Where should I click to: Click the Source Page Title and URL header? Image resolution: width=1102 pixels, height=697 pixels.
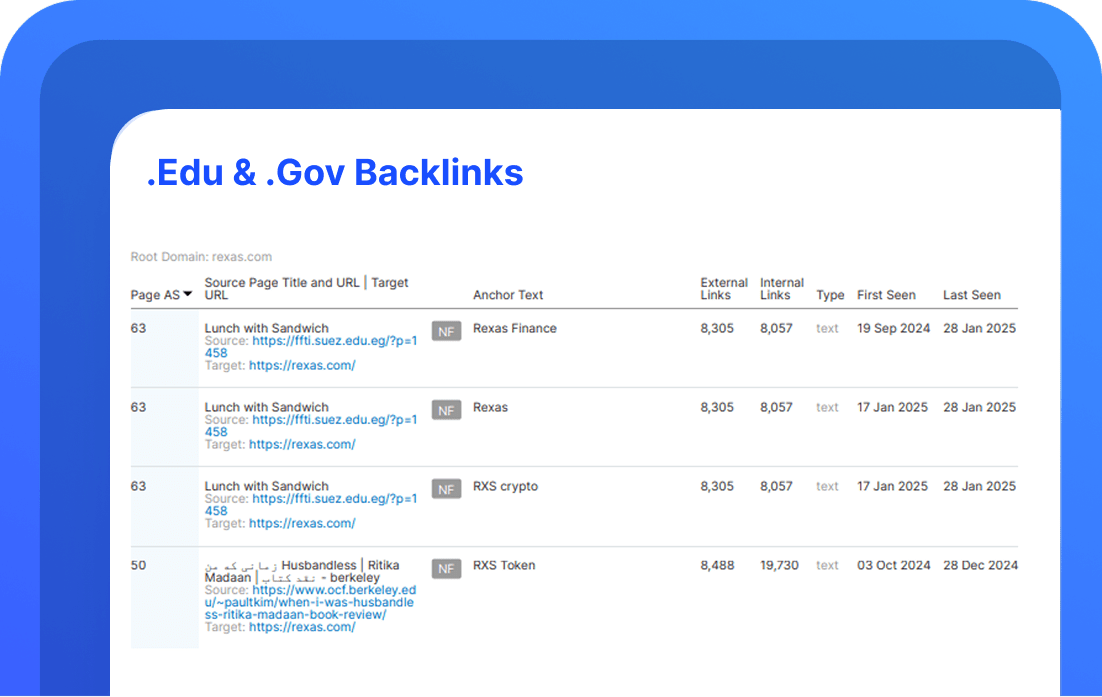pyautogui.click(x=306, y=289)
